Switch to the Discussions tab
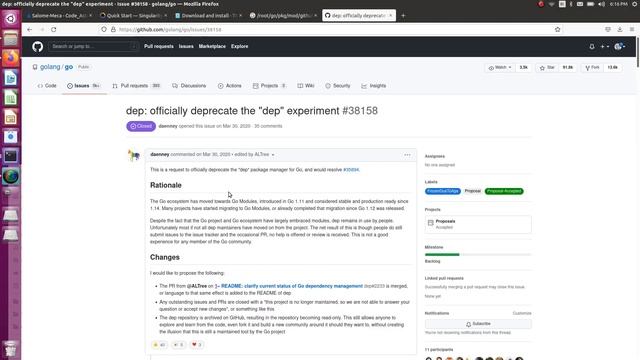This screenshot has height=360, width=640. click(x=189, y=86)
